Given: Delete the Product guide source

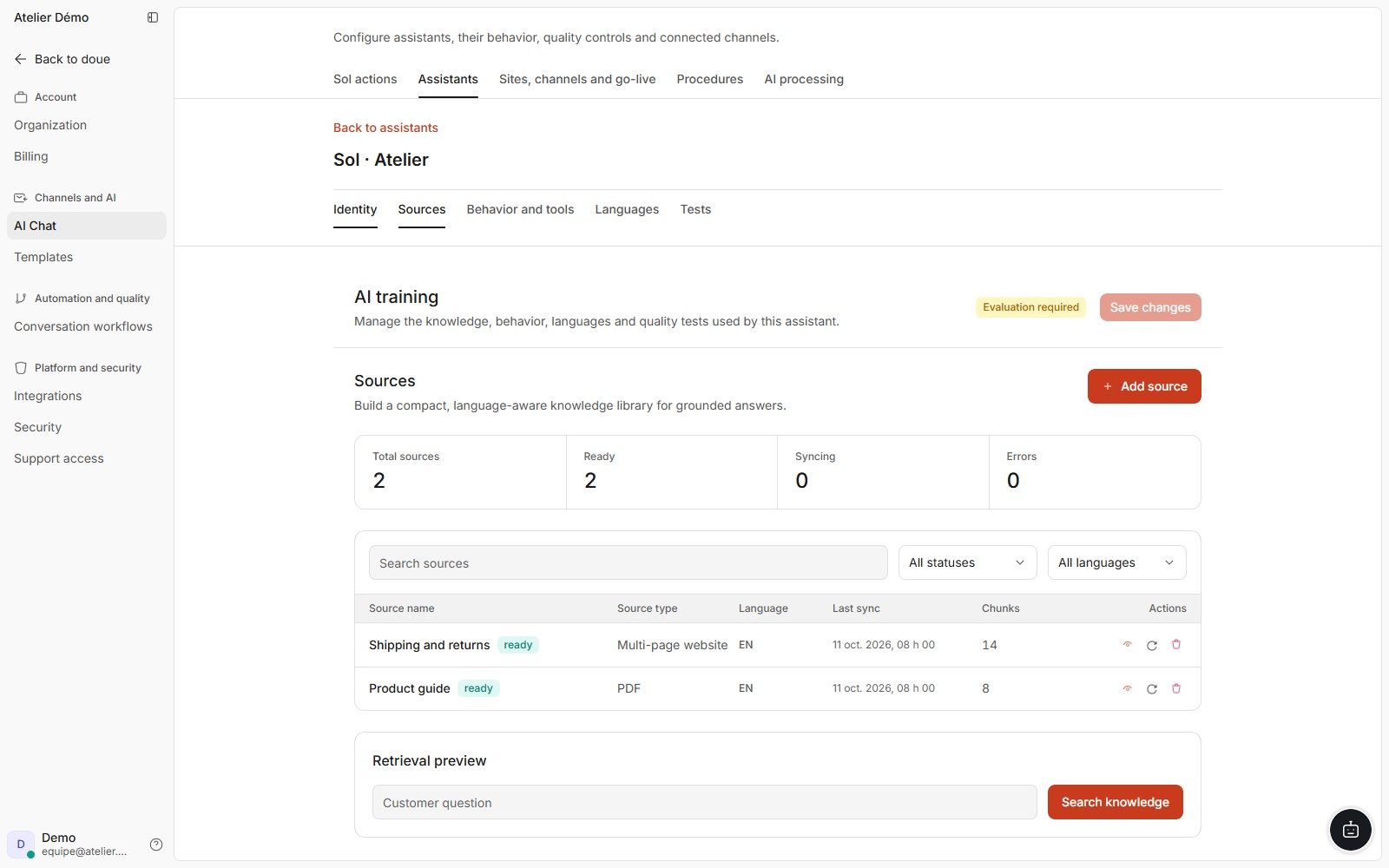Looking at the screenshot, I should [x=1176, y=688].
